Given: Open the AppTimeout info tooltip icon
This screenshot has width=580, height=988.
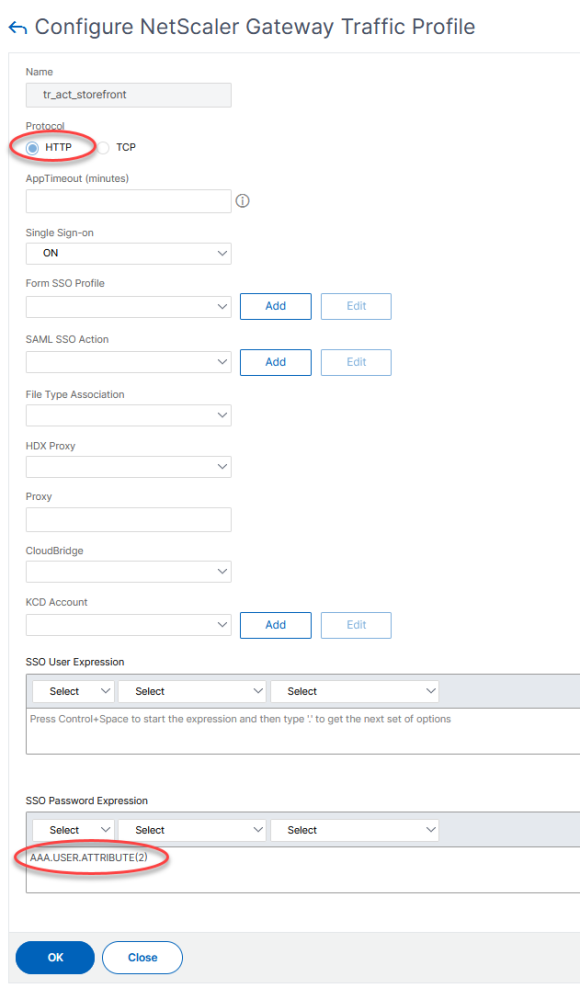Looking at the screenshot, I should (x=243, y=200).
